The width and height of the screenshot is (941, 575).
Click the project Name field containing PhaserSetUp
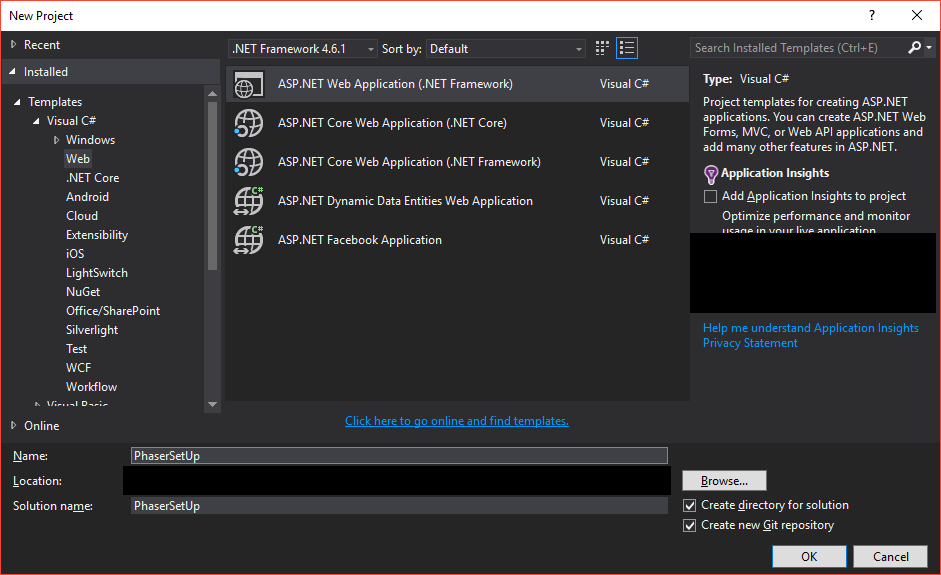399,456
